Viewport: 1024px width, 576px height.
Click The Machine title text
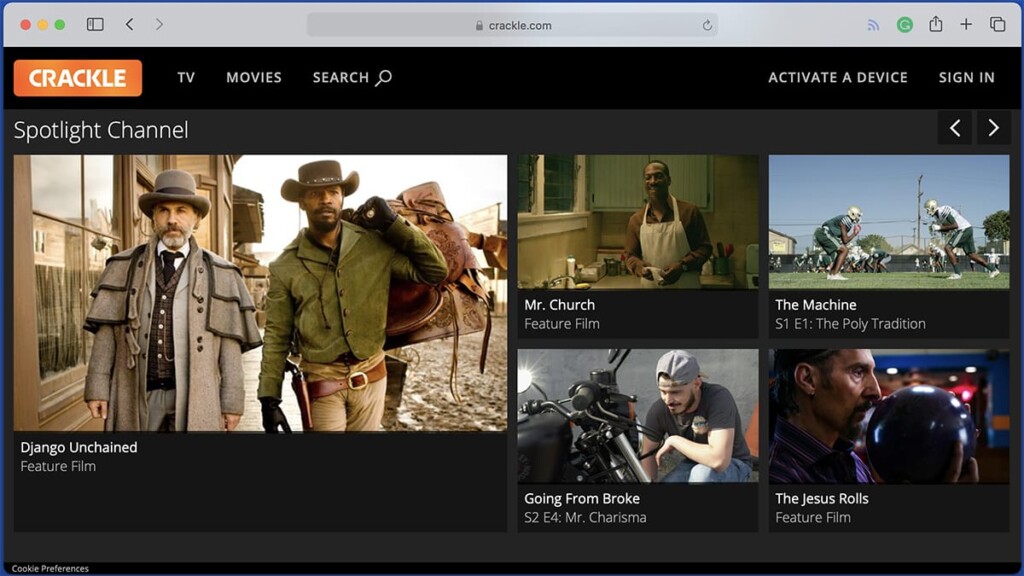coord(816,305)
